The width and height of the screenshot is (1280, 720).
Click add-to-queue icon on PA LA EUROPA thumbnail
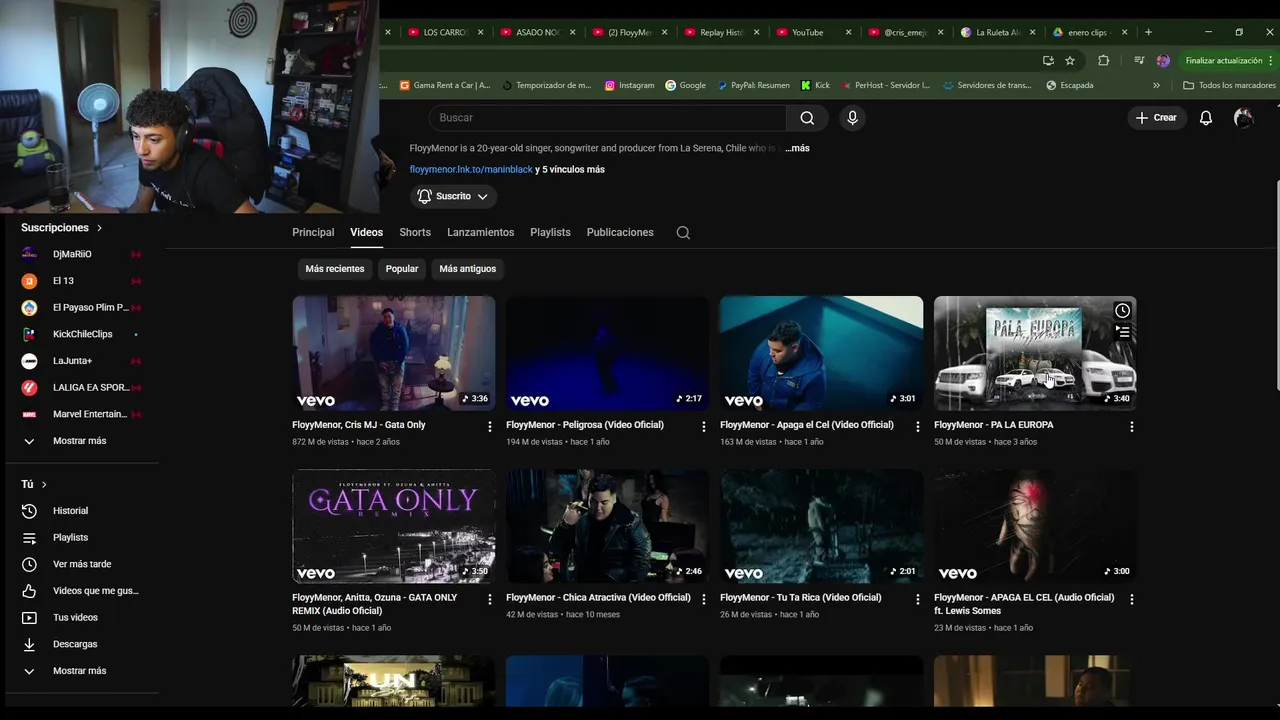(x=1122, y=331)
